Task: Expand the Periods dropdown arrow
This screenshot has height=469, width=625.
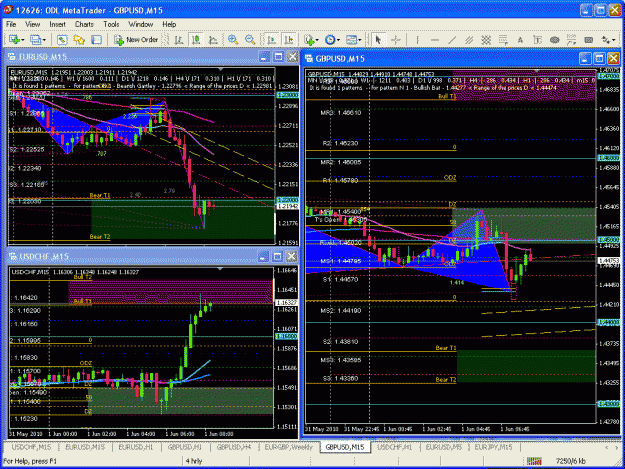Action: point(338,40)
